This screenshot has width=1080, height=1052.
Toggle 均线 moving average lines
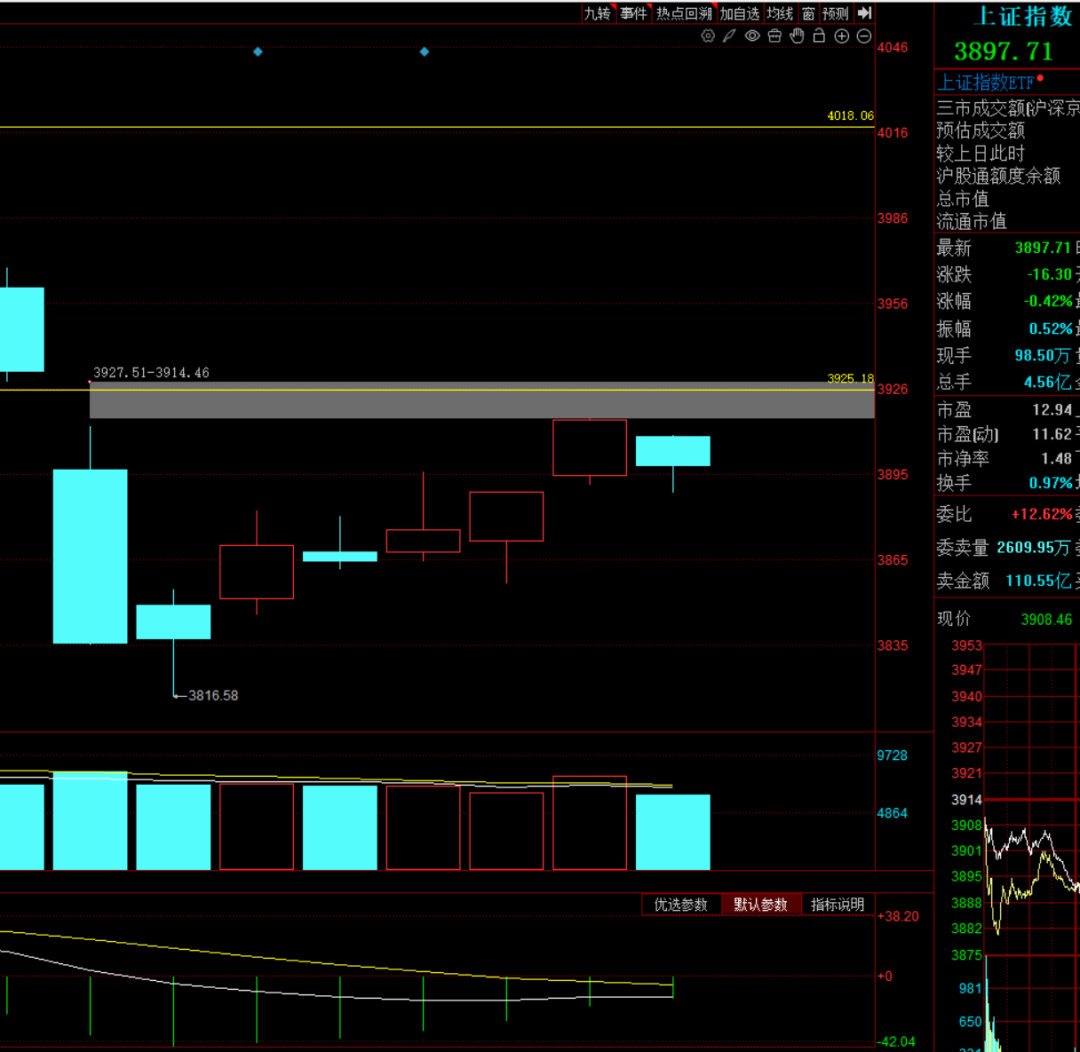pos(780,13)
